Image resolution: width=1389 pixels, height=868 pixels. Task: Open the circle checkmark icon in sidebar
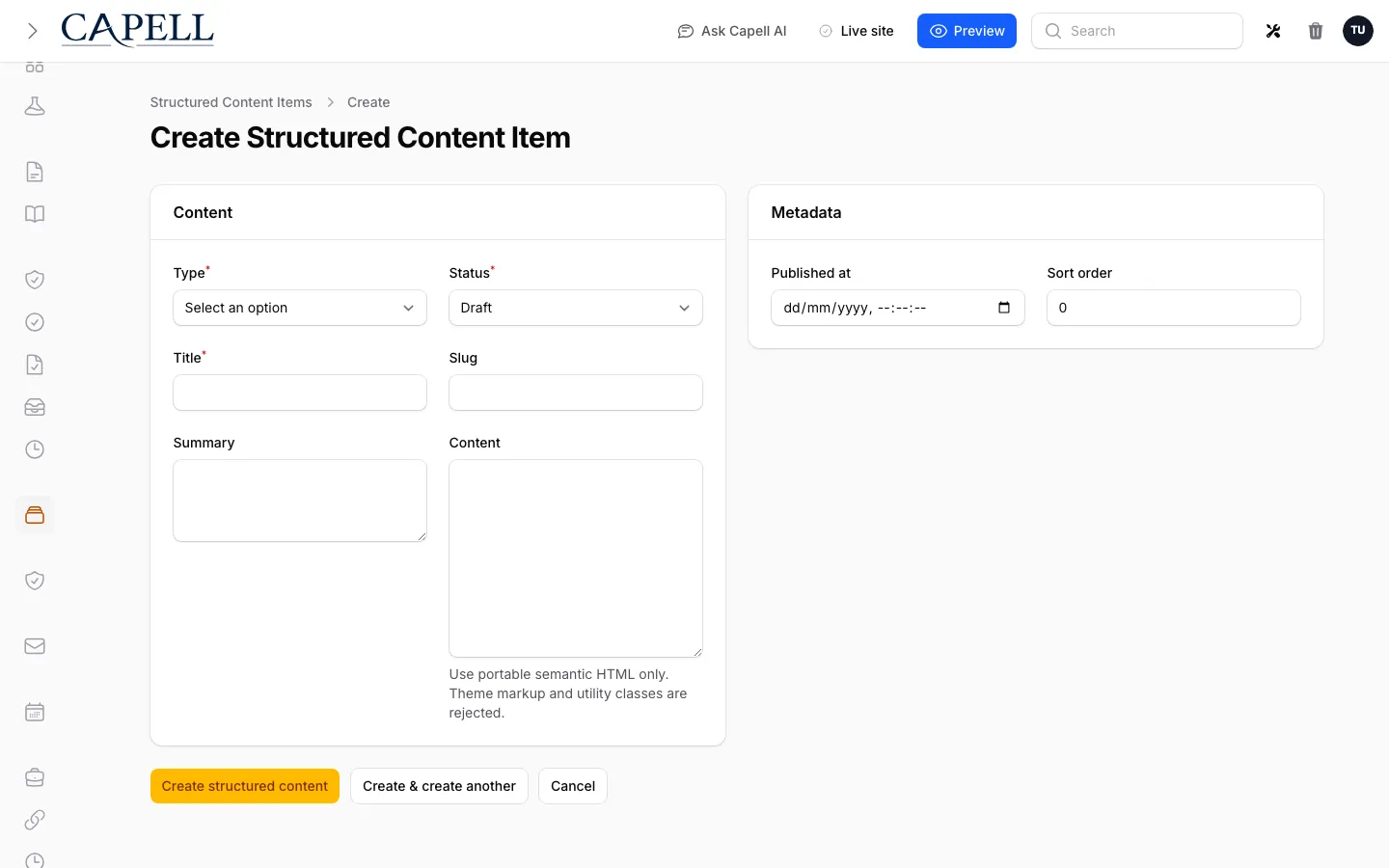tap(35, 322)
